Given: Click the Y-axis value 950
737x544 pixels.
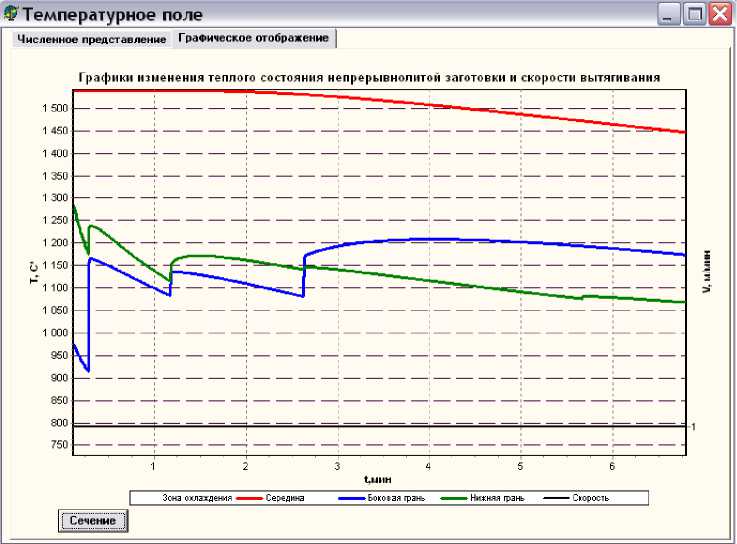Looking at the screenshot, I should (x=59, y=355).
